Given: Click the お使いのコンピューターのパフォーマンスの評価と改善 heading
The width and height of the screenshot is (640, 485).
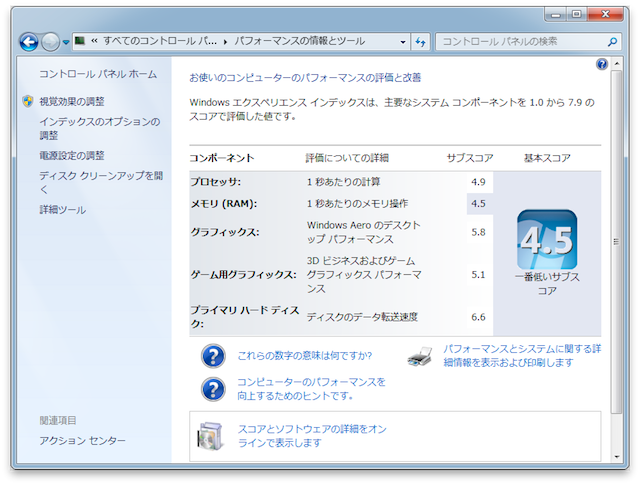Looking at the screenshot, I should click(x=305, y=78).
